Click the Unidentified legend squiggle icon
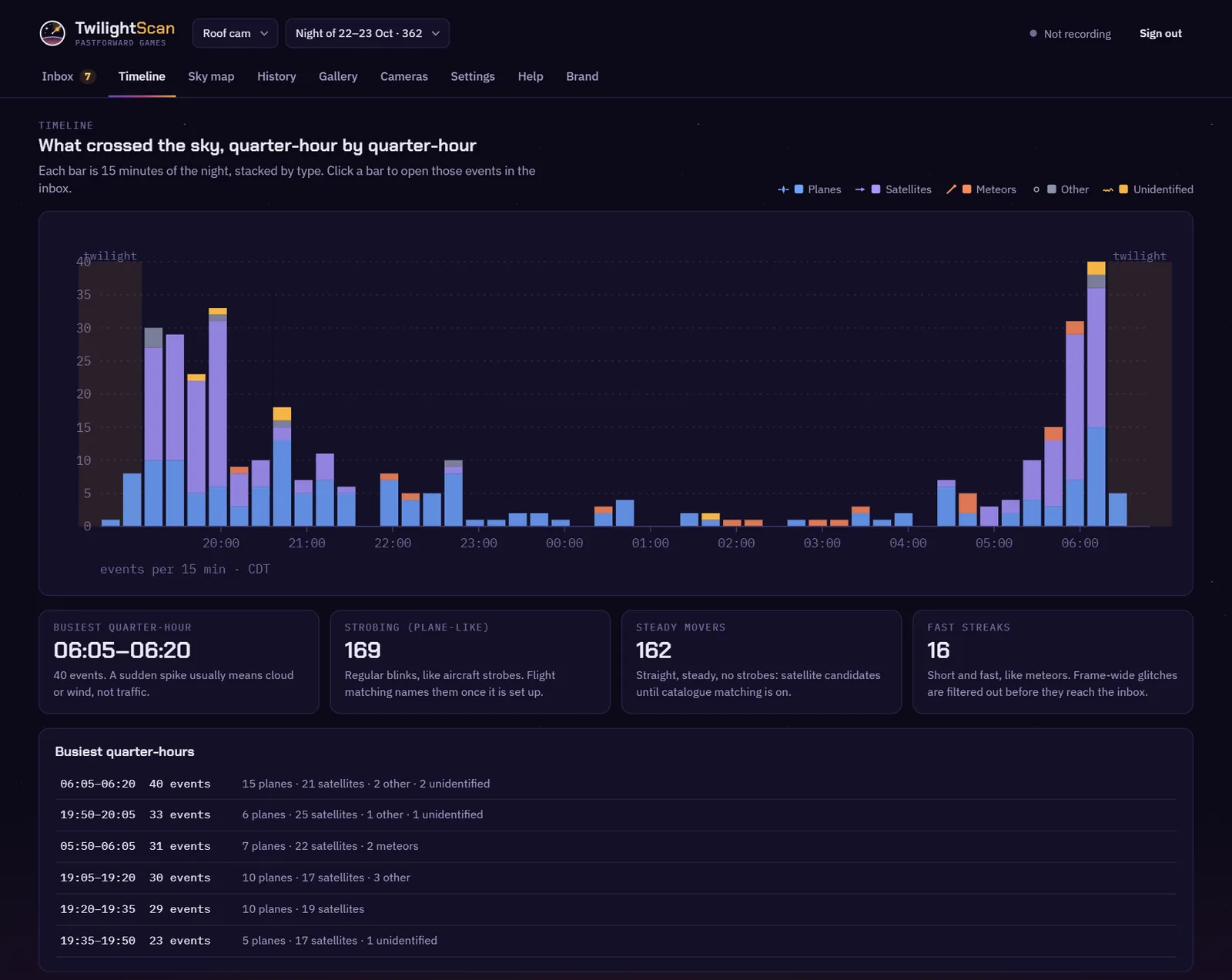 coord(1108,189)
